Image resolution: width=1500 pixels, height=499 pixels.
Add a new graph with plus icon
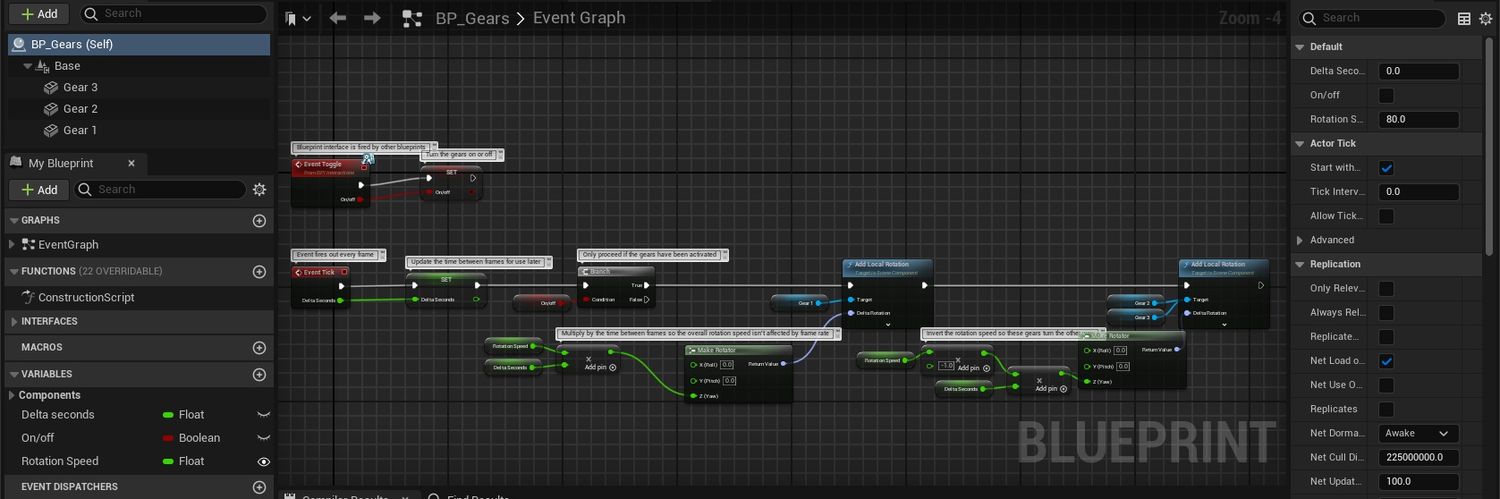pos(259,220)
